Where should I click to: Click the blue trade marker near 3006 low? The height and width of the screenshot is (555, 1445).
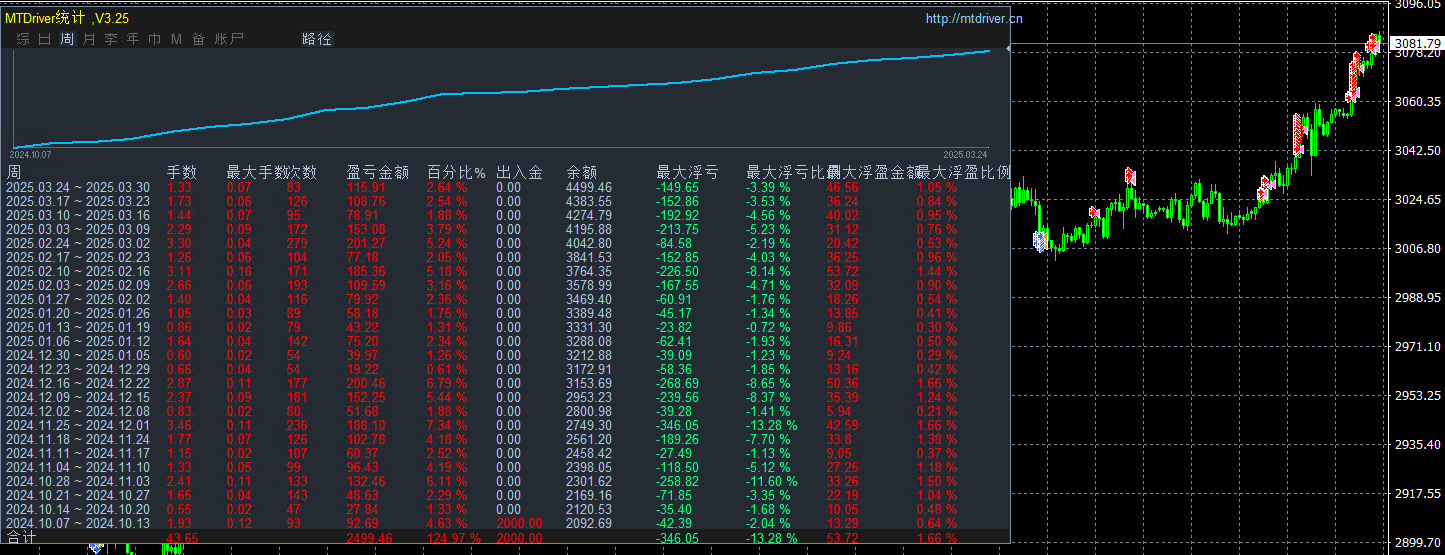(x=1040, y=240)
